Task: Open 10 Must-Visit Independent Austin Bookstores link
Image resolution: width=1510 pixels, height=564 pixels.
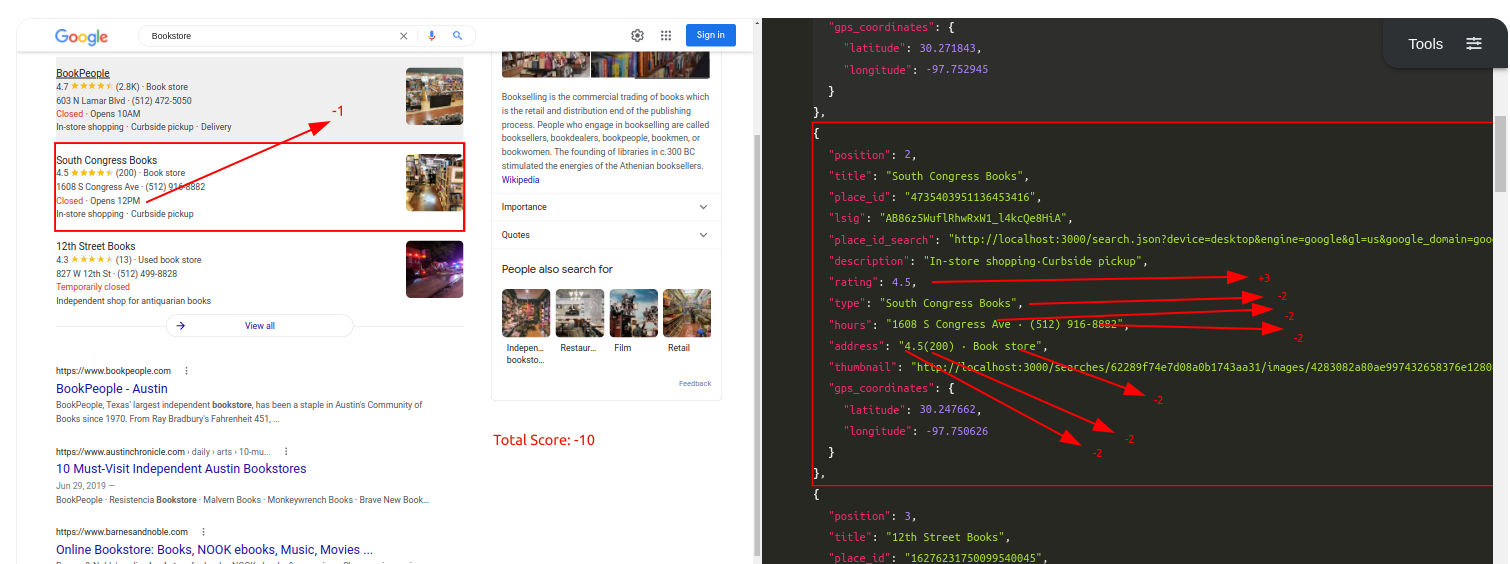Action: click(181, 469)
